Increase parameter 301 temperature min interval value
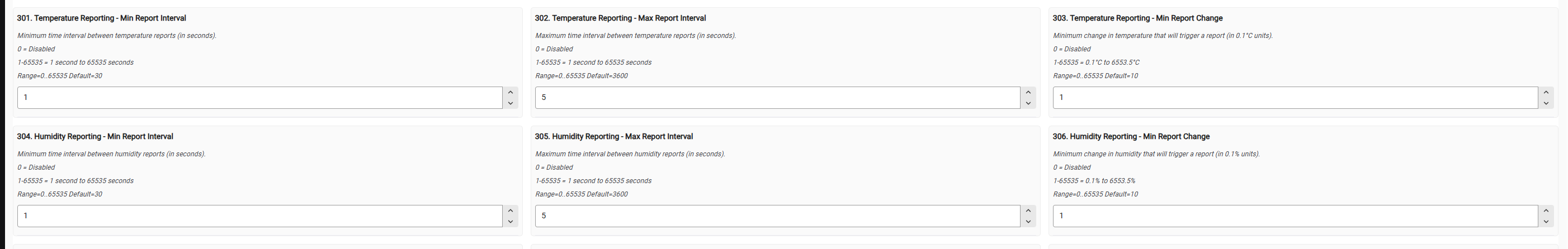Viewport: 1568px width, 249px height. (510, 92)
